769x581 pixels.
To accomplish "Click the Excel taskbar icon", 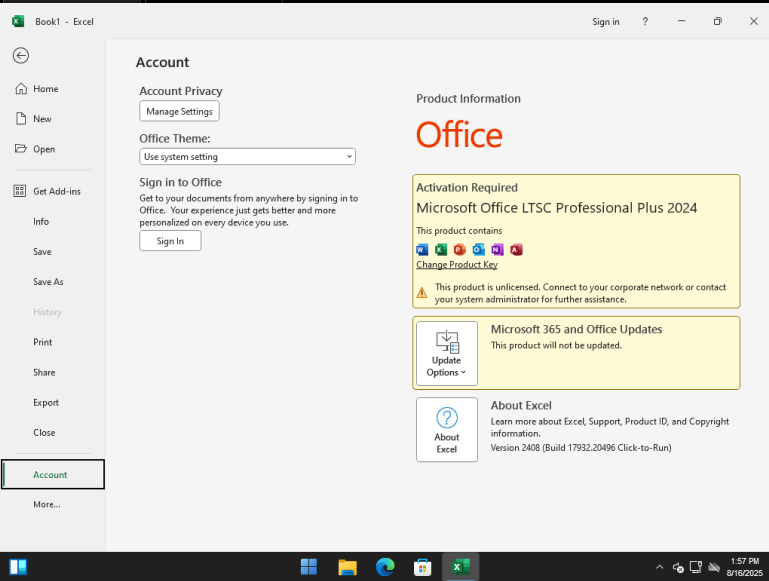I will point(461,567).
